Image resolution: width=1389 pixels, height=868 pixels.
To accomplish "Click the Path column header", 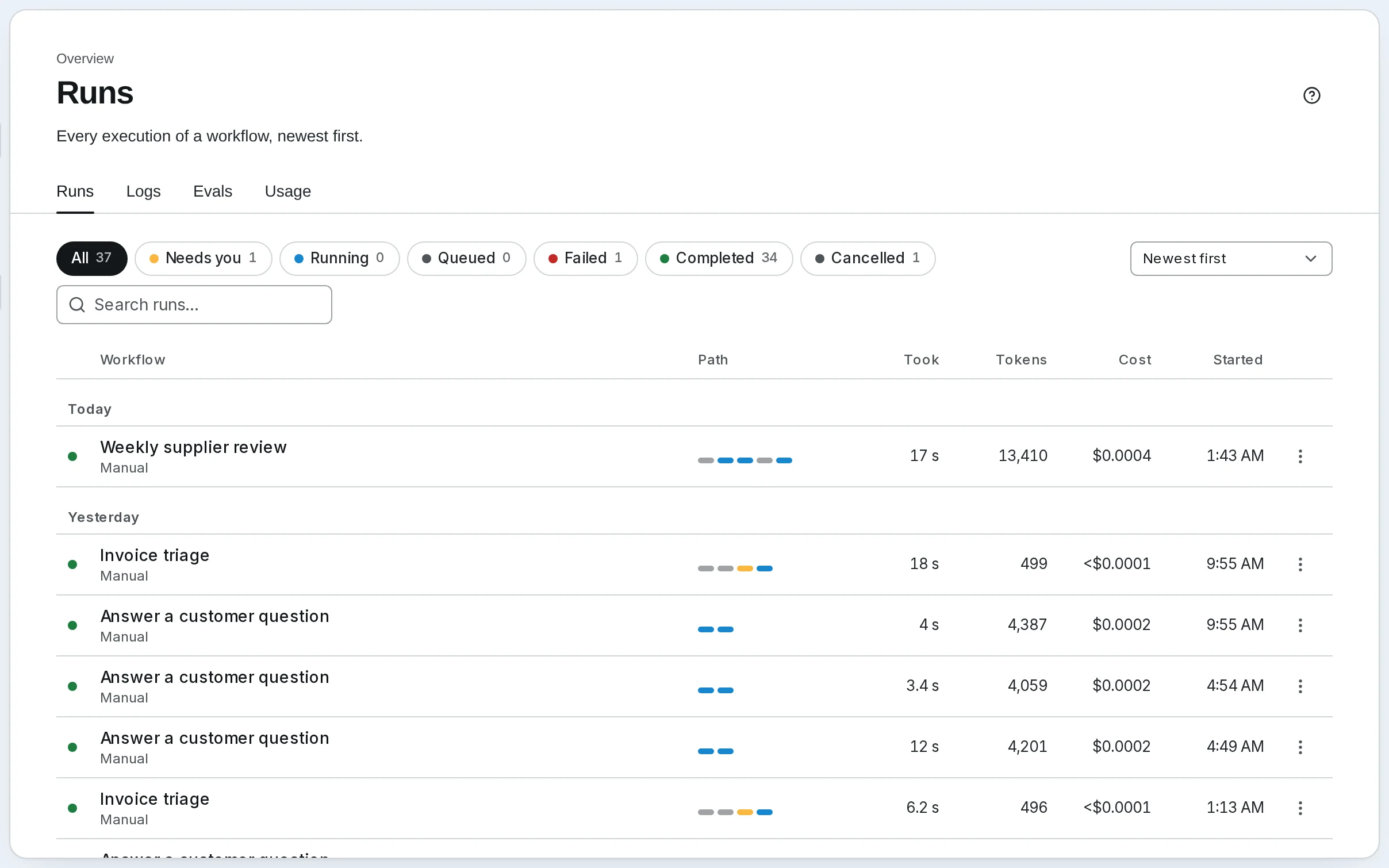I will [x=713, y=360].
